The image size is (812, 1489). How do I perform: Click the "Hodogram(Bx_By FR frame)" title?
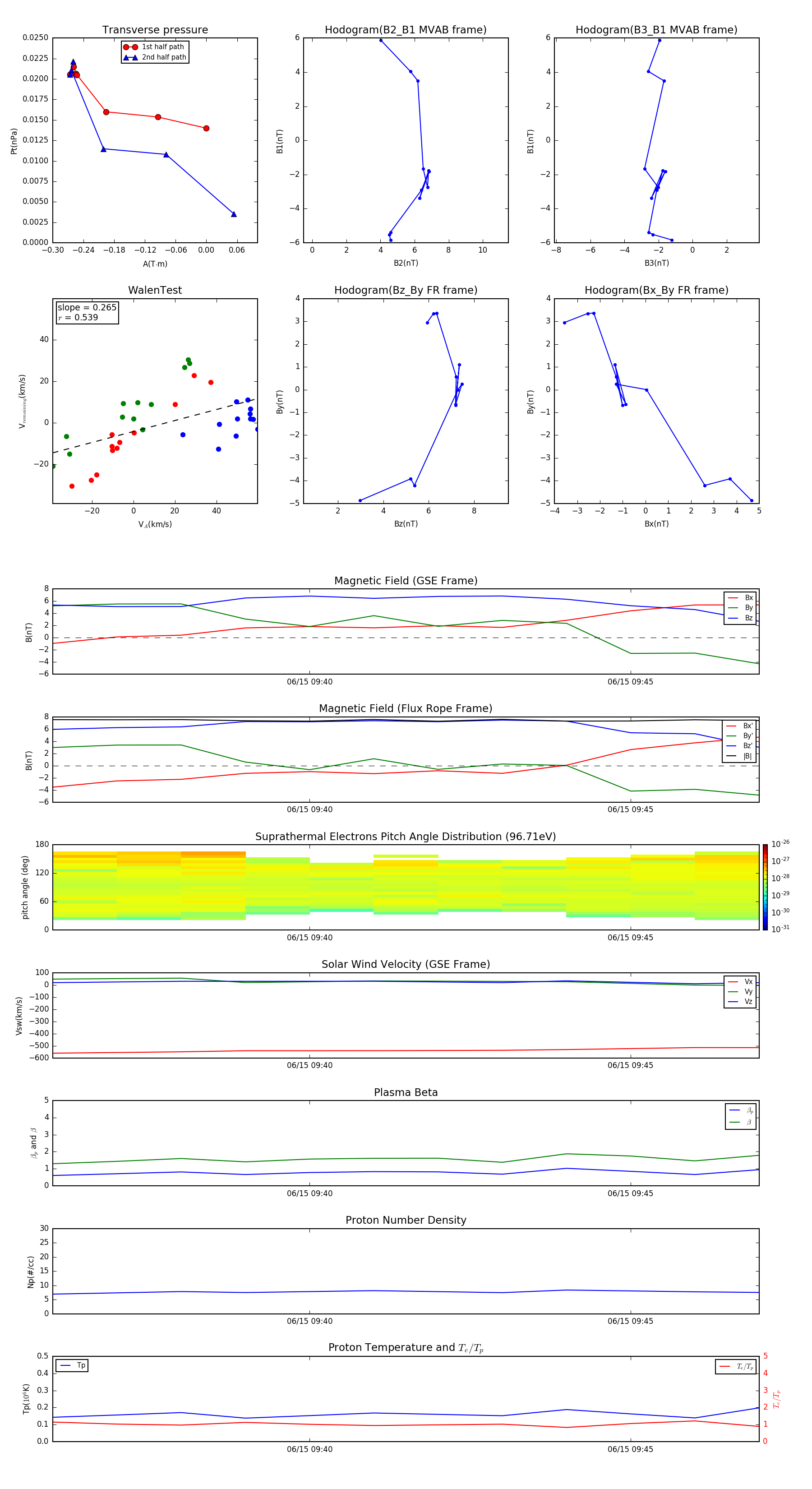(656, 290)
